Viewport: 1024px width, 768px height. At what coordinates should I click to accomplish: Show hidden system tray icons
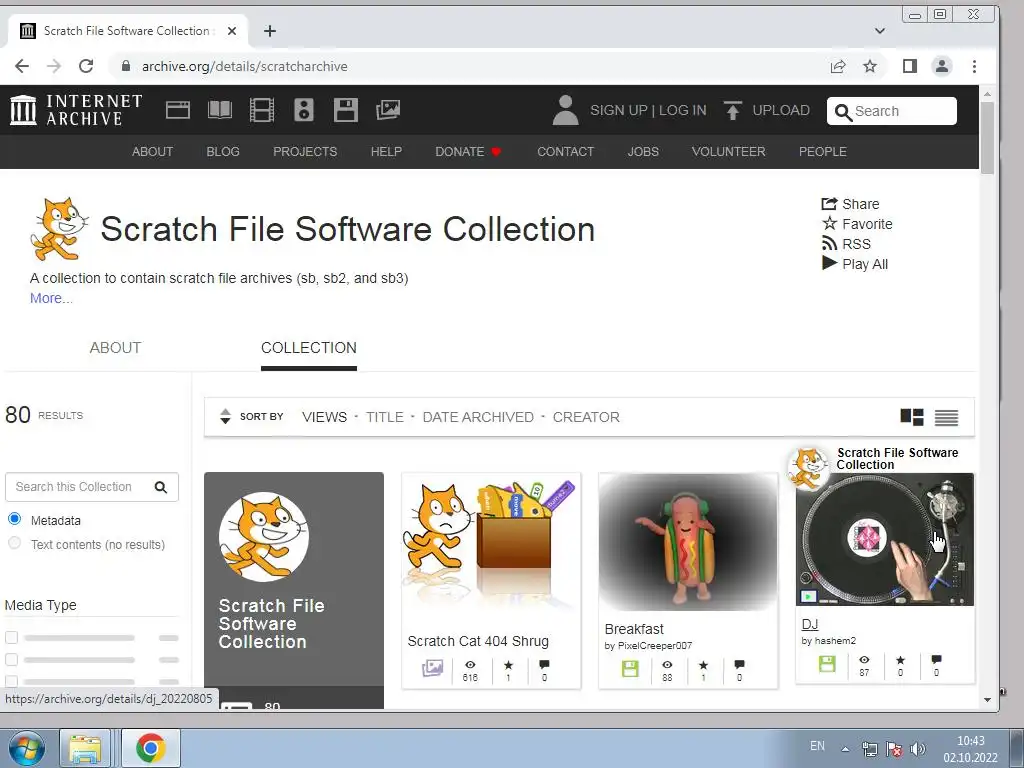845,749
